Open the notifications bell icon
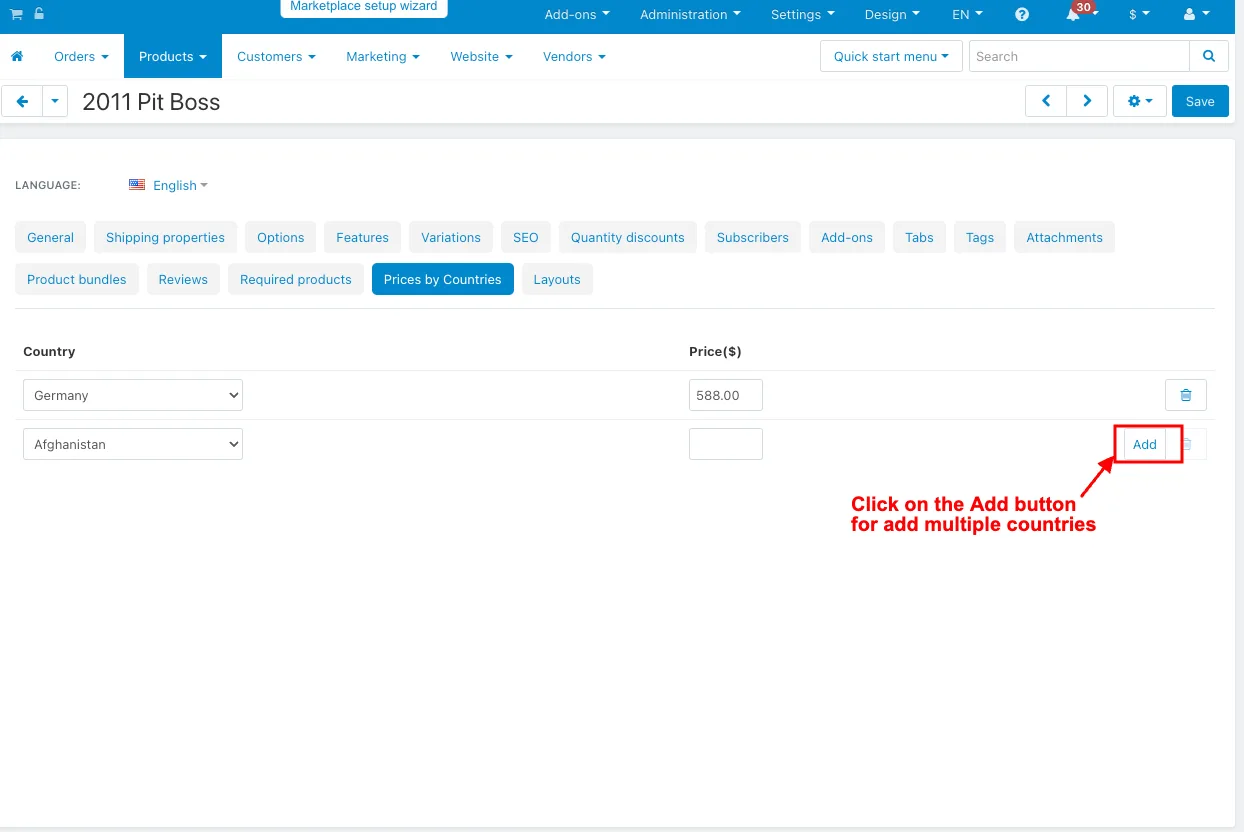1244x832 pixels. (x=1073, y=14)
